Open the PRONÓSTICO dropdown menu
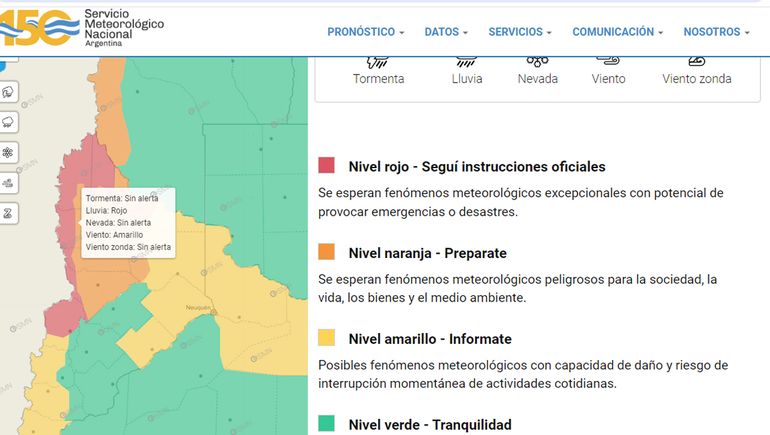The width and height of the screenshot is (770, 435). tap(366, 32)
